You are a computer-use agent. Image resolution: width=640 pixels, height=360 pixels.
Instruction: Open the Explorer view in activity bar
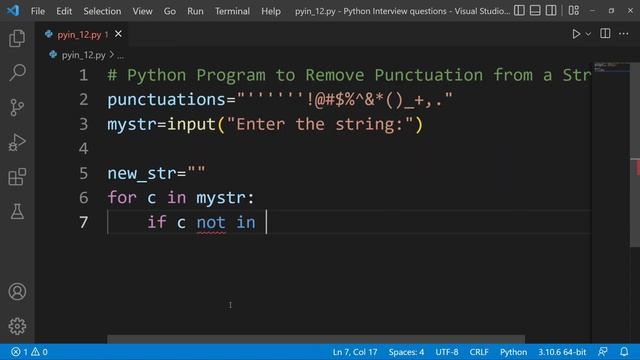(x=17, y=38)
